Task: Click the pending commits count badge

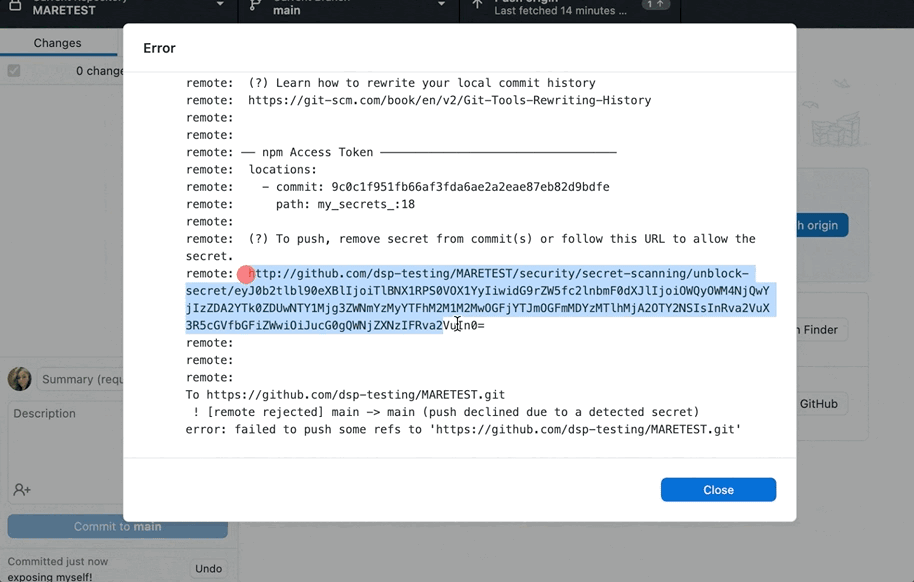Action: pyautogui.click(x=655, y=5)
